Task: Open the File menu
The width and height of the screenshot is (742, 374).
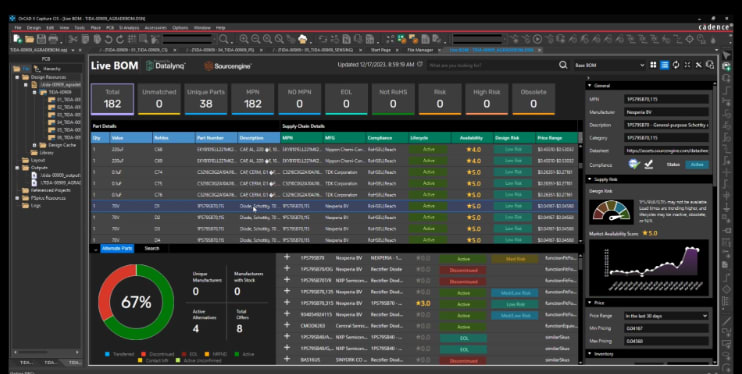Action: (18, 28)
